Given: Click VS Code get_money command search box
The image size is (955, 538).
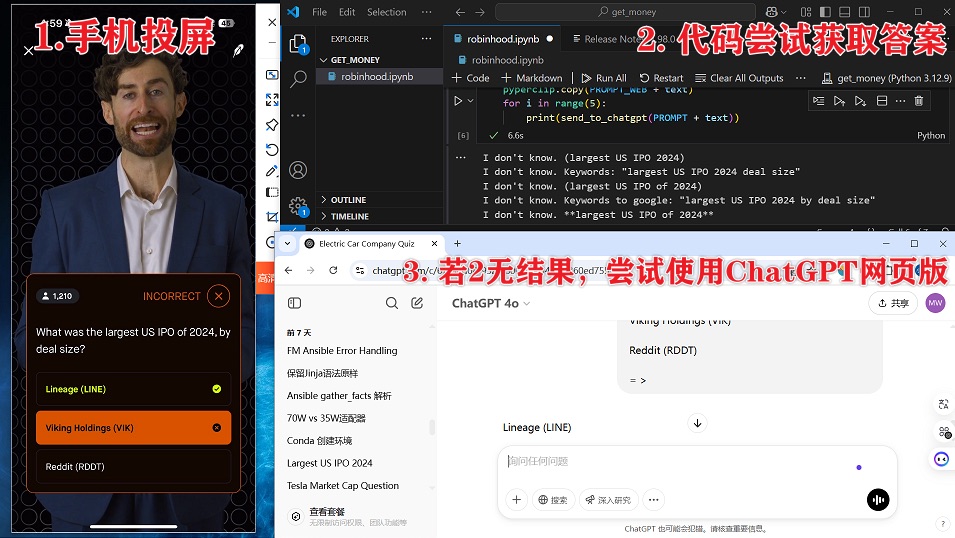Looking at the screenshot, I should point(626,12).
